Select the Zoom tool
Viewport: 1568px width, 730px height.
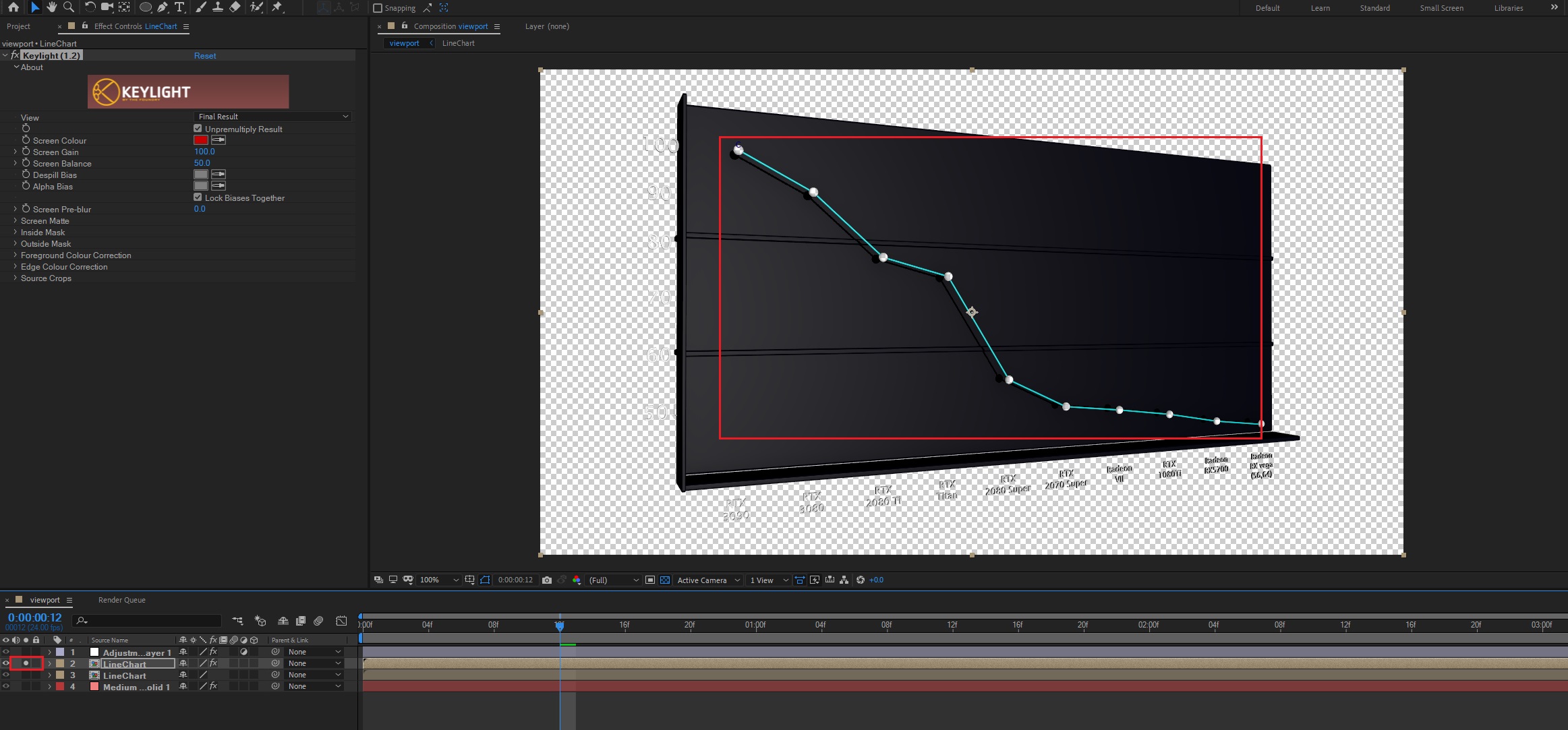tap(68, 7)
